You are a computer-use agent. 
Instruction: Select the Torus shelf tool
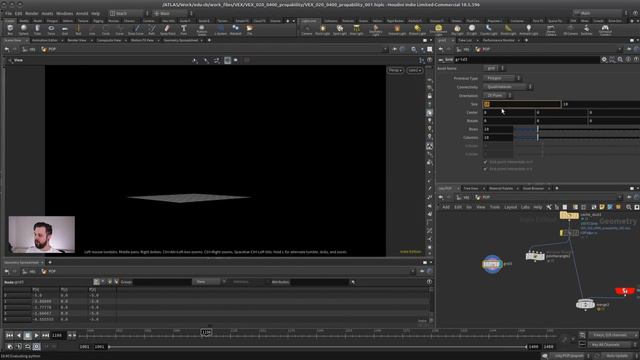click(x=51, y=29)
